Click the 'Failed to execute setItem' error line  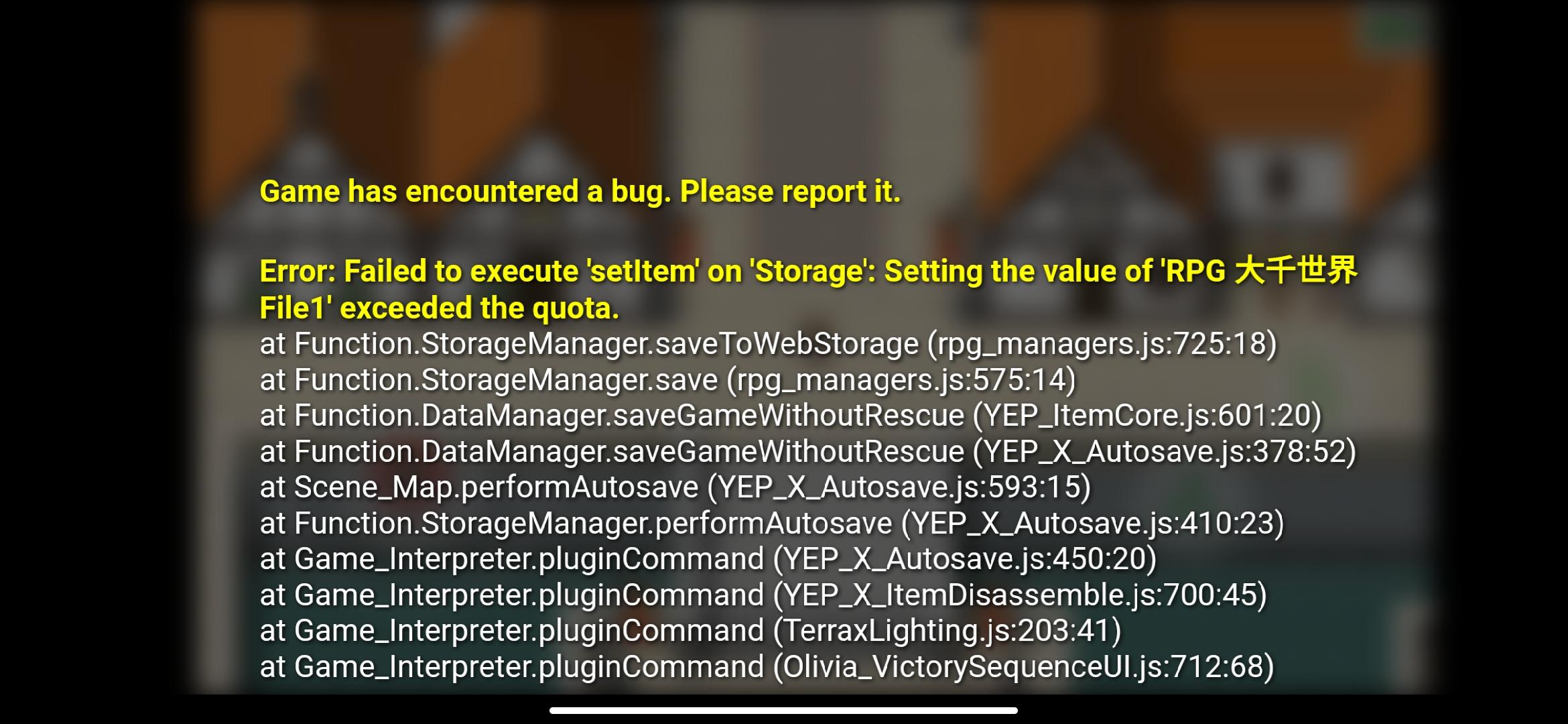click(809, 271)
